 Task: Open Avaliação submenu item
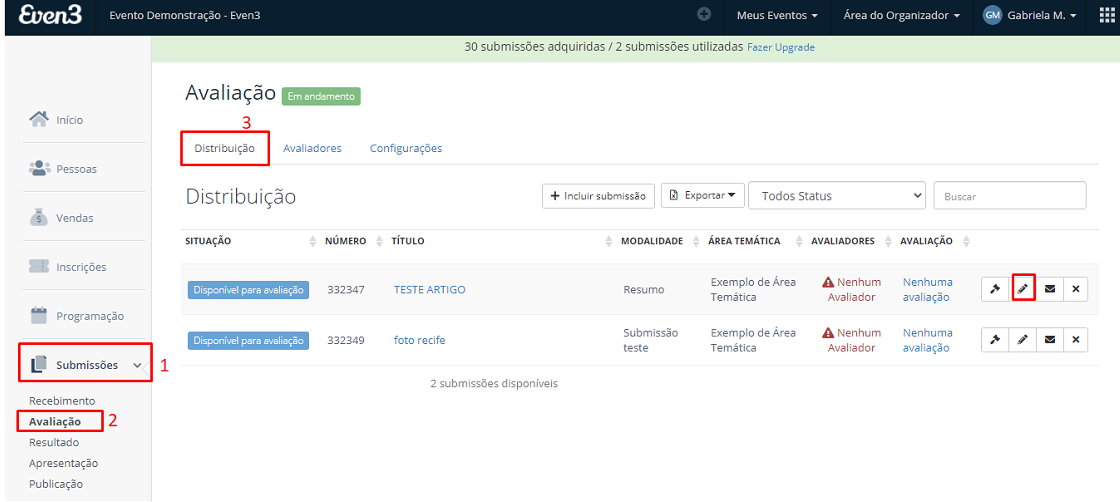[55, 421]
